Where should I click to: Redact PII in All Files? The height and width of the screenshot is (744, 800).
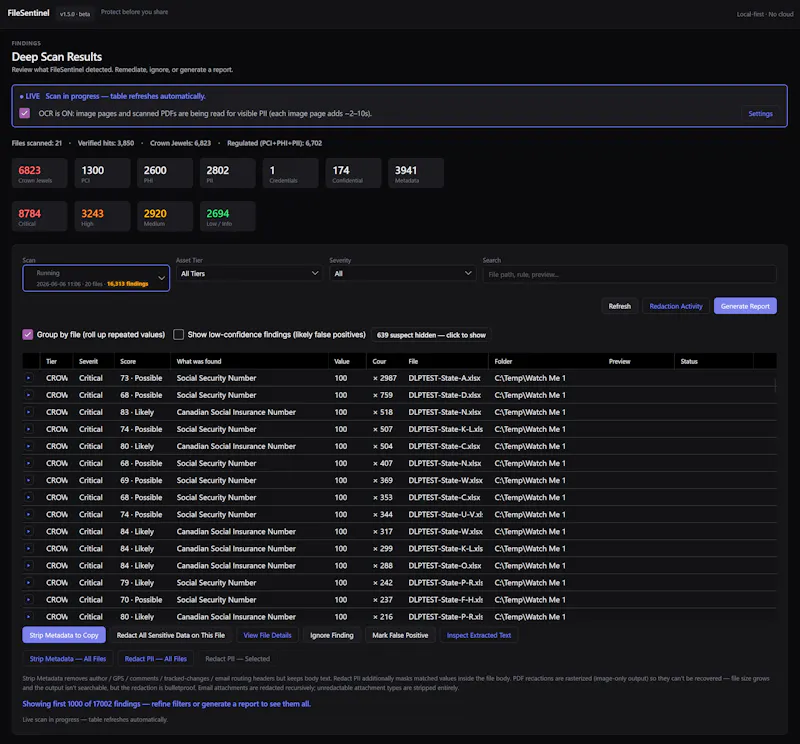[156, 659]
